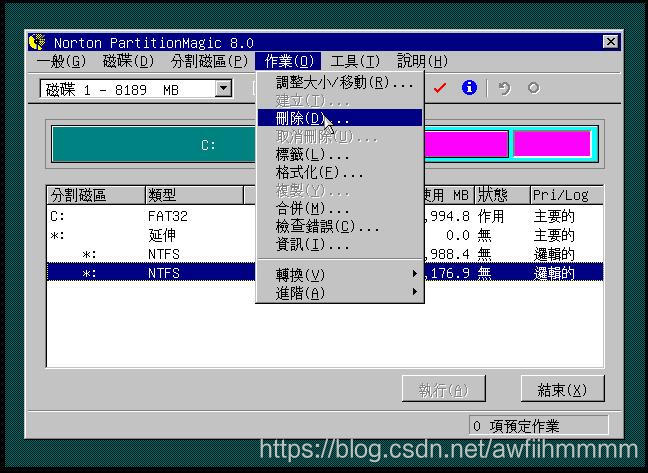
Task: Click the 類型 column header
Action: [194, 195]
